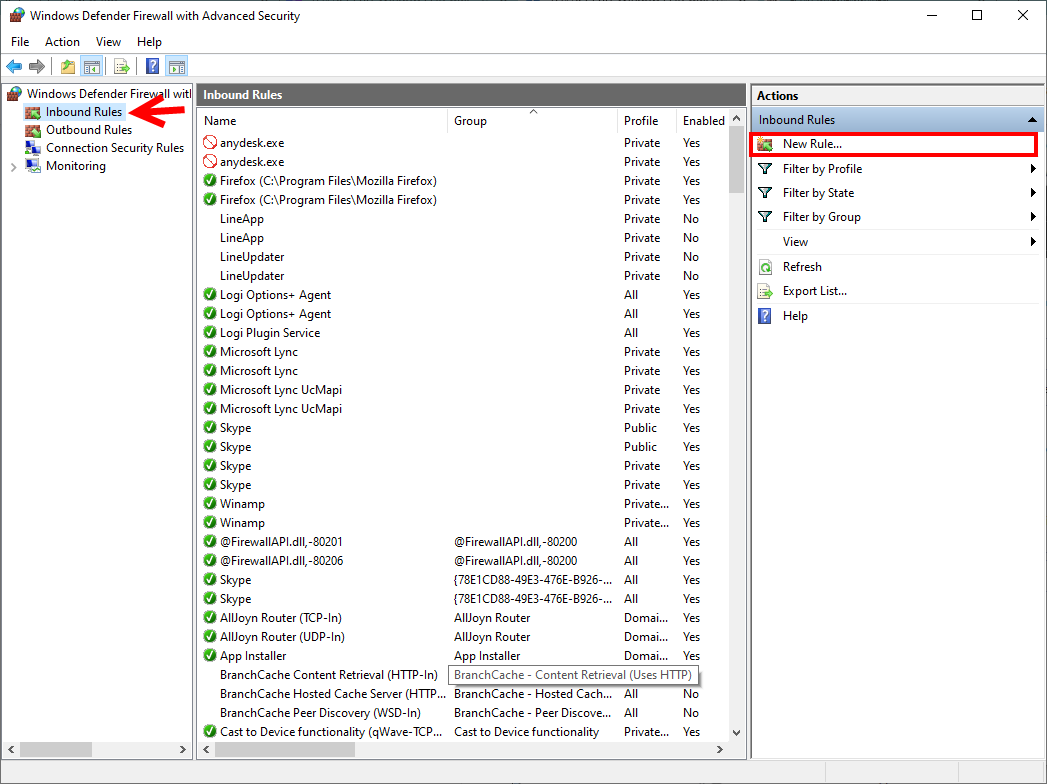1047x784 pixels.
Task: Click the root firewall node icon in the tree
Action: 15,93
